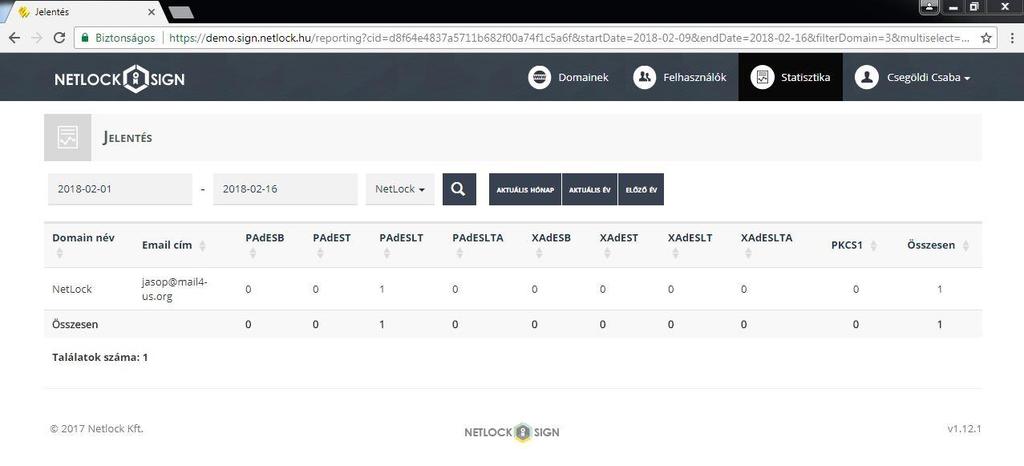This screenshot has width=1024, height=466.
Task: Close the Jelentés browser tab
Action: point(151,12)
